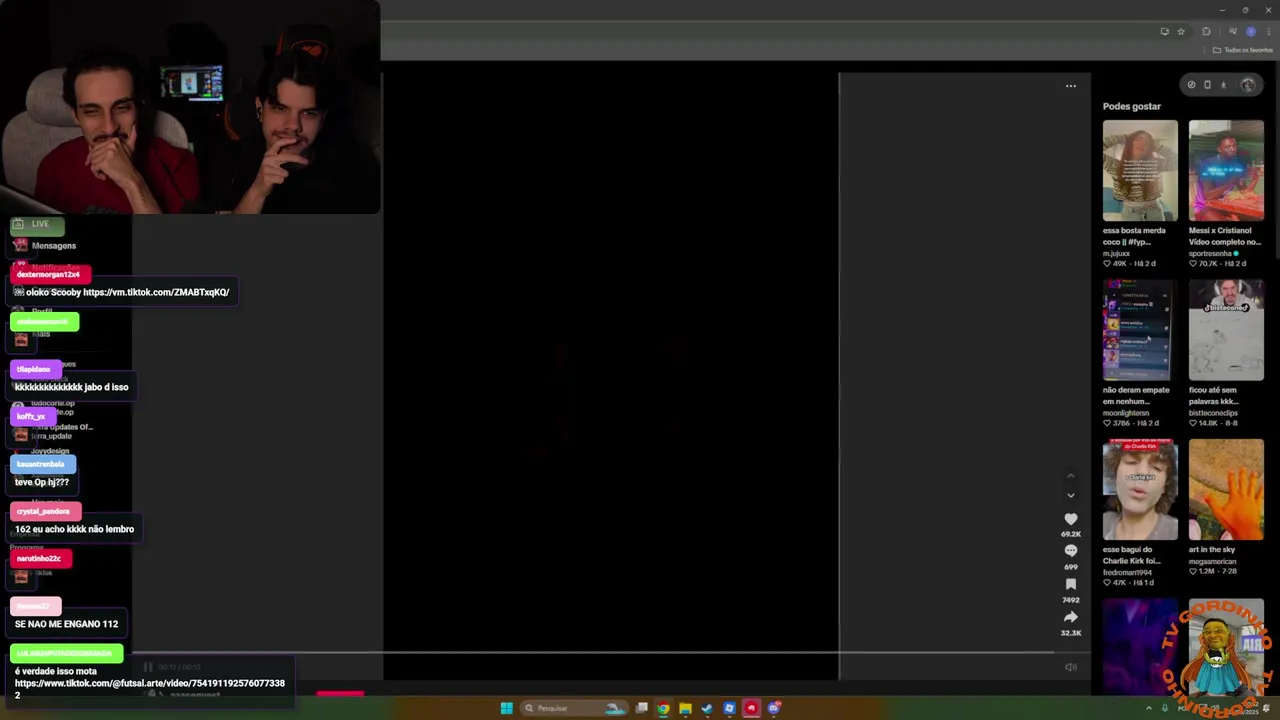Open the futsal.arte TikTok video link in chat
The image size is (1280, 720).
(x=150, y=689)
